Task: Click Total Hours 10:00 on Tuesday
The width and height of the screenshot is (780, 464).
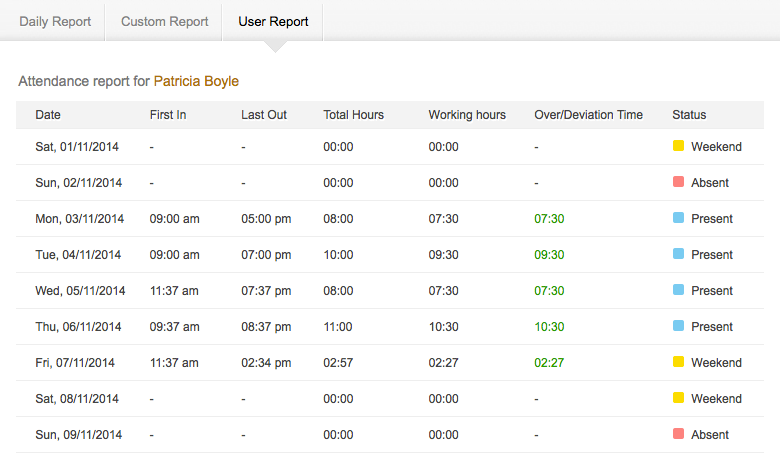Action: [x=338, y=255]
